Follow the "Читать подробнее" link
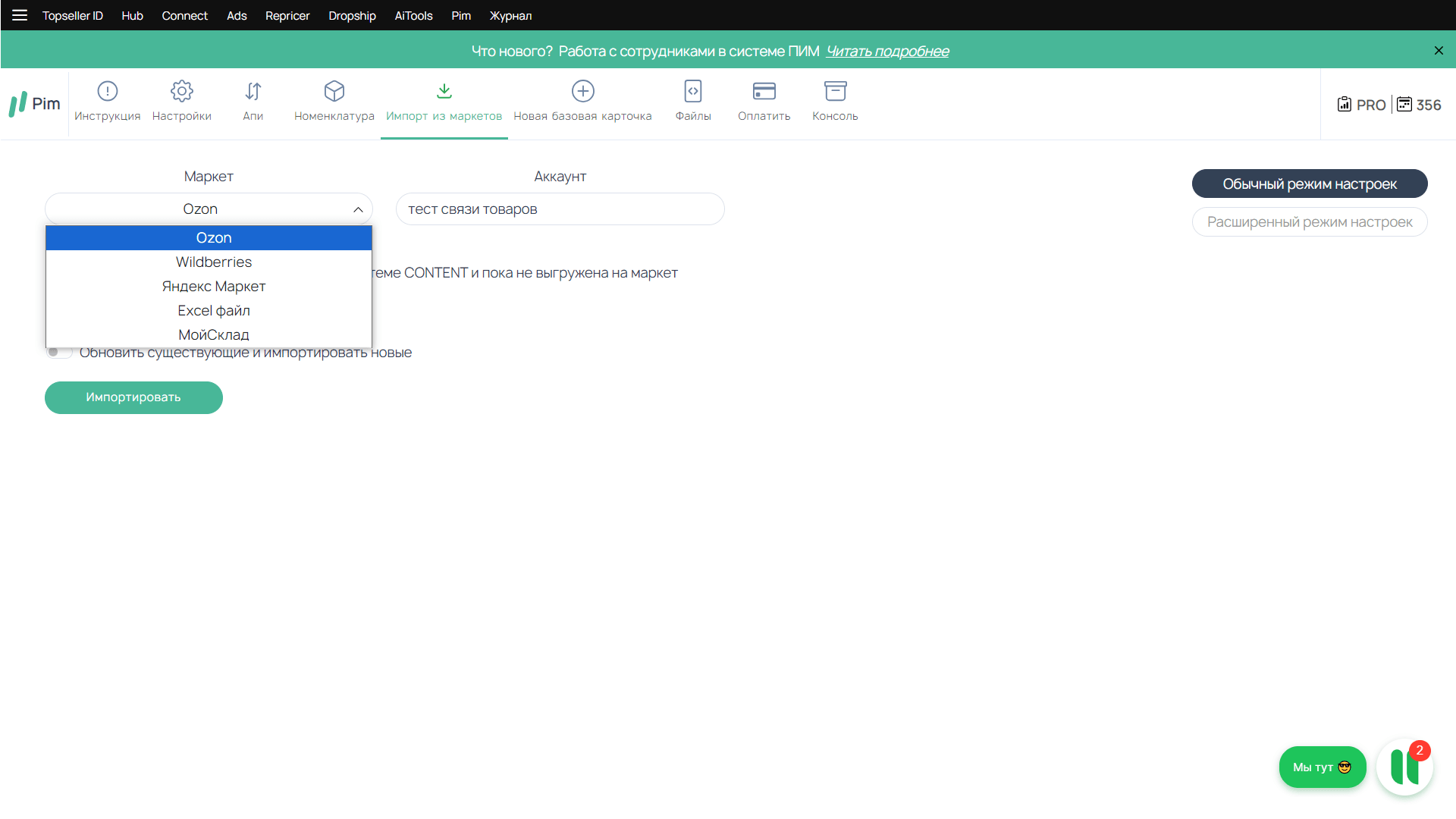The image size is (1456, 819). point(887,51)
